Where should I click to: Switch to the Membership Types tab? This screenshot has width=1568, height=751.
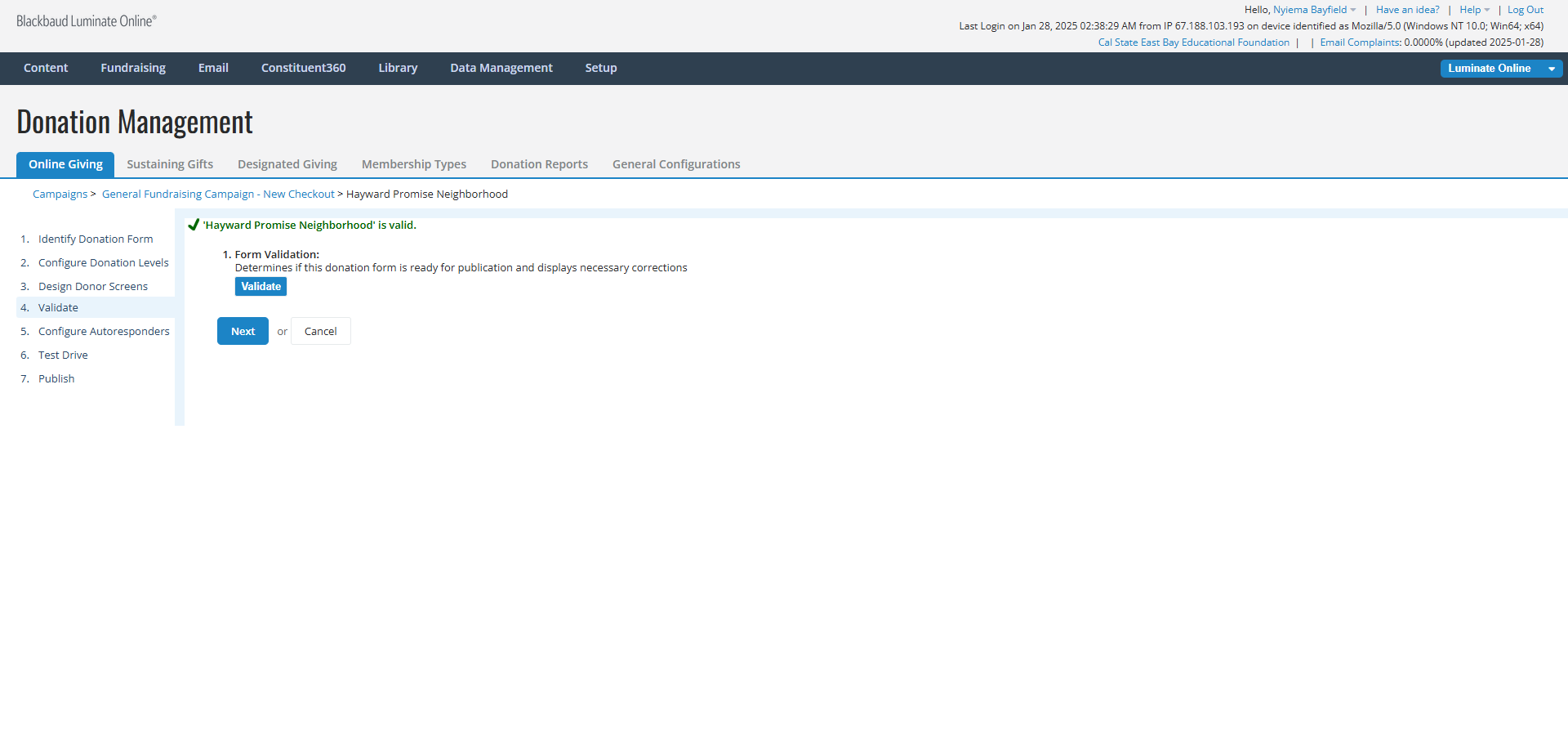pyautogui.click(x=414, y=164)
